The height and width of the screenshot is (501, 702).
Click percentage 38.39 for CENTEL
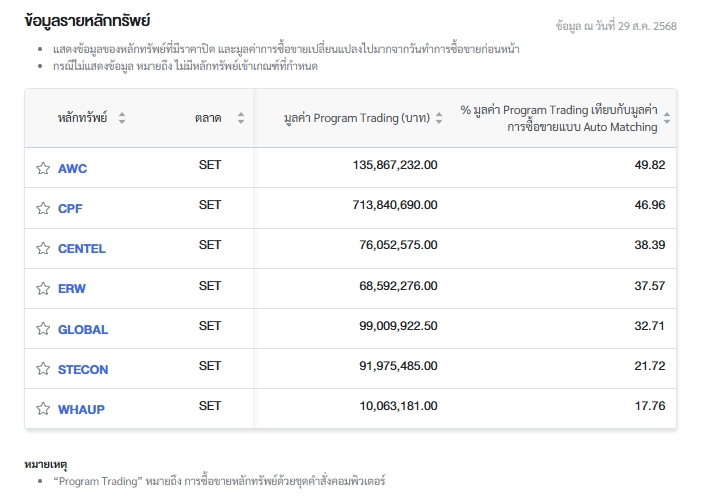pos(650,245)
